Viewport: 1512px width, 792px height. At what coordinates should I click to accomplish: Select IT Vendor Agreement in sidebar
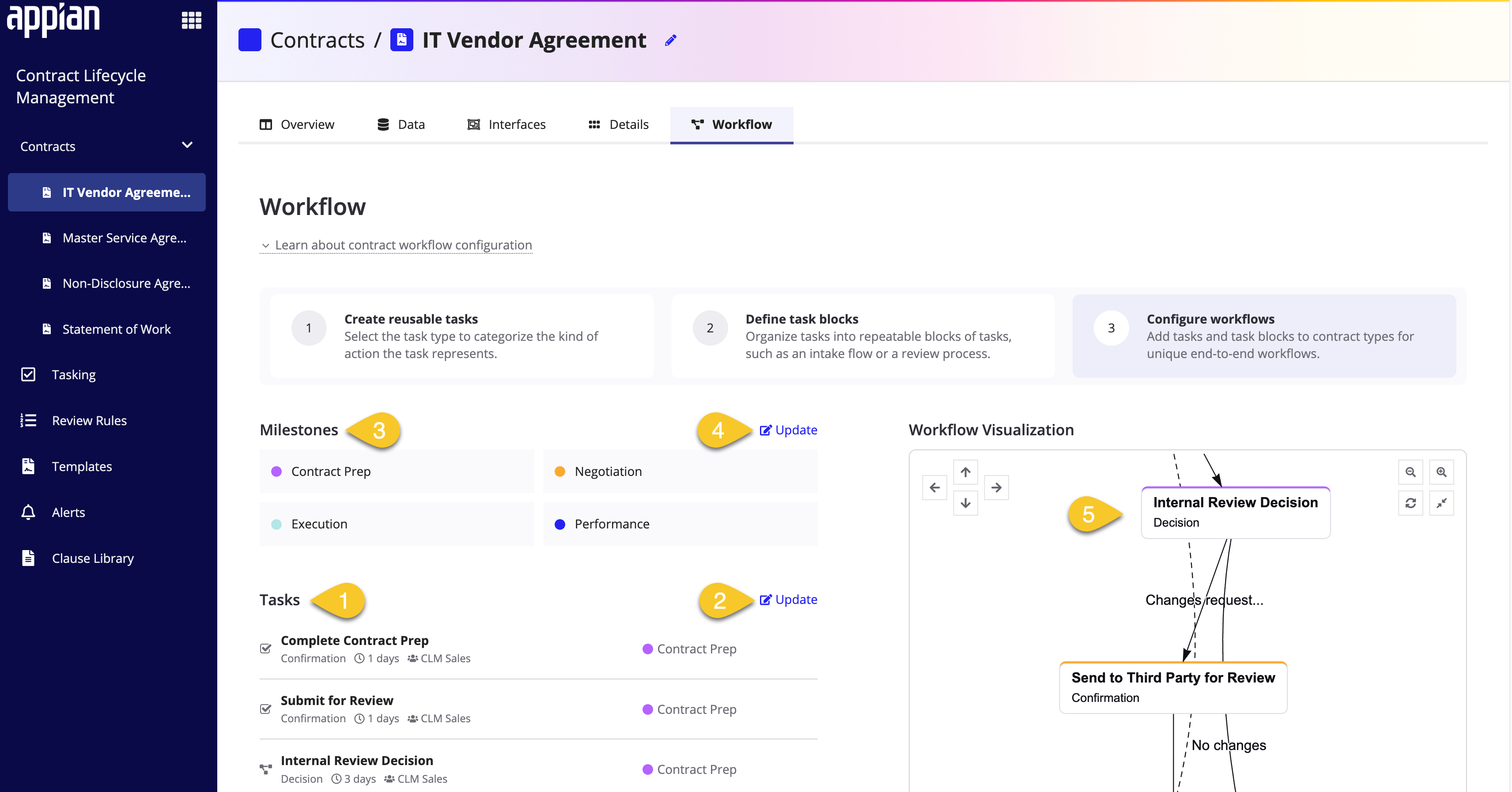(x=107, y=192)
